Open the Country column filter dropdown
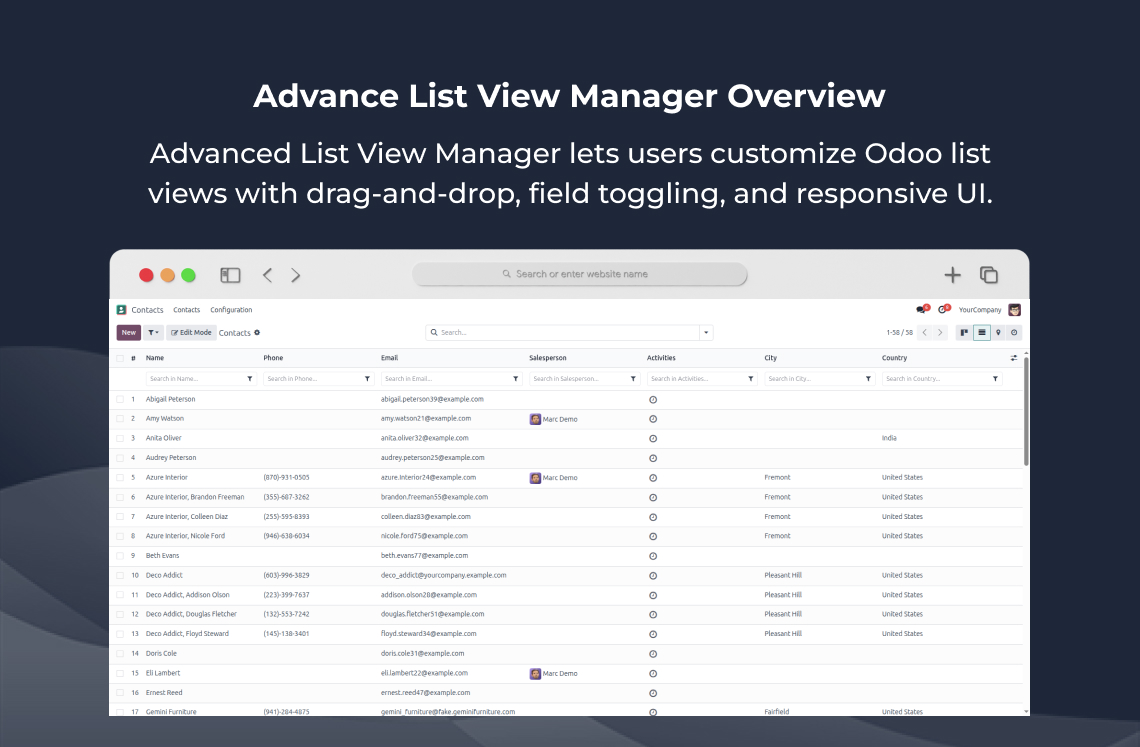This screenshot has height=747, width=1140. (x=995, y=379)
